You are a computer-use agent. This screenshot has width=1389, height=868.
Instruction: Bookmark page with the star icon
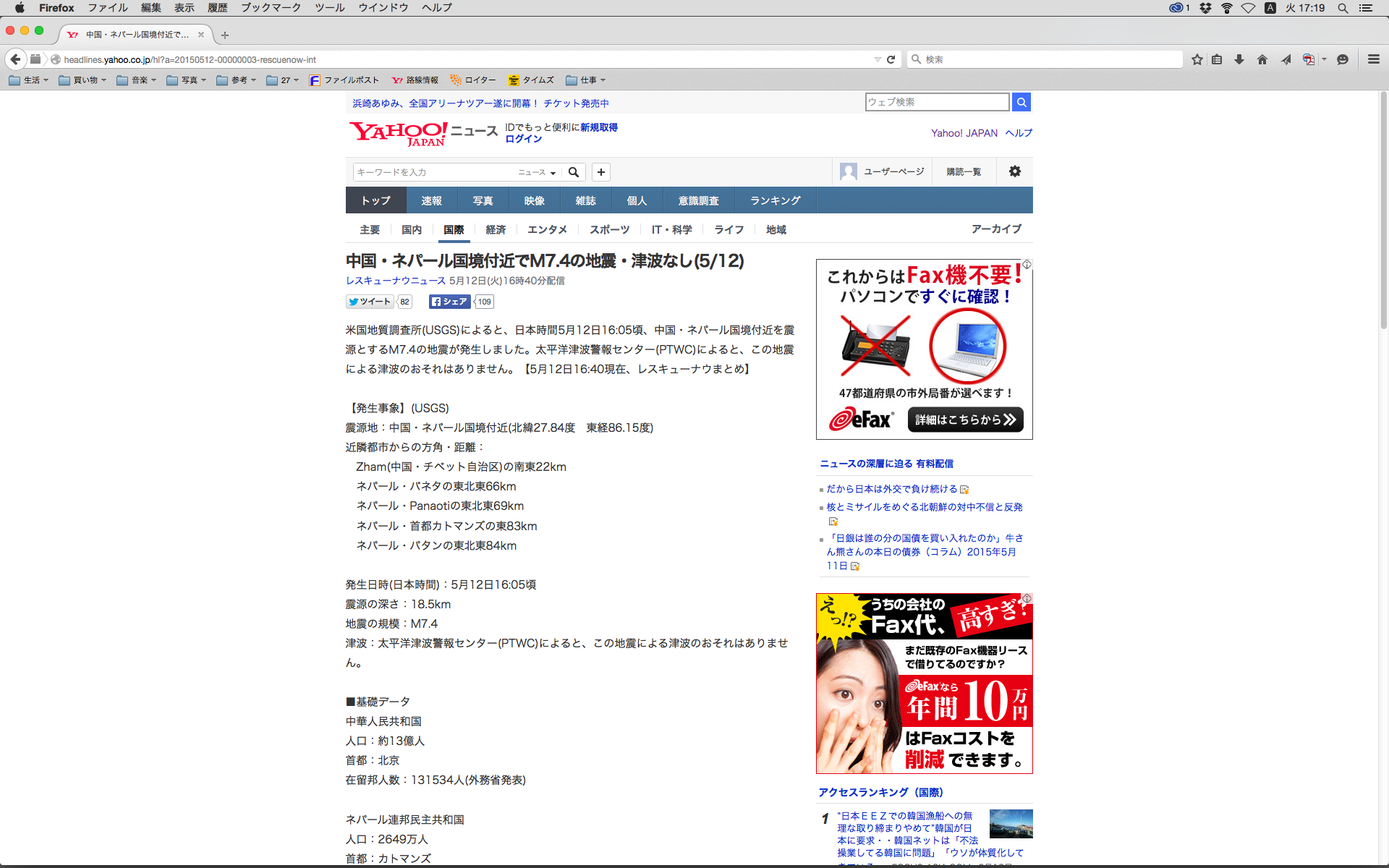click(1197, 59)
